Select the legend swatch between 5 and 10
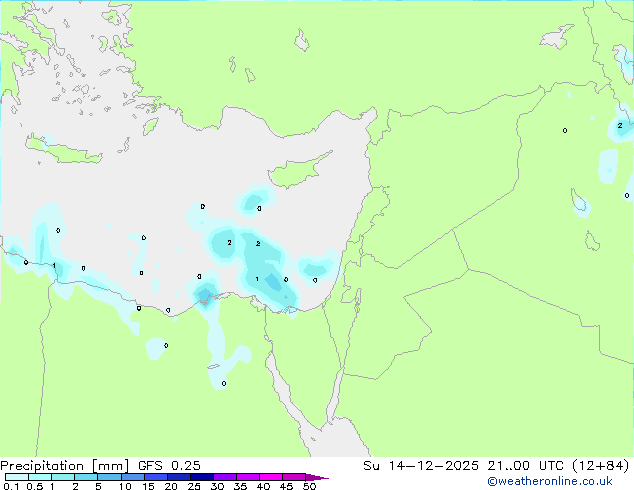The height and width of the screenshot is (490, 634). (109, 477)
